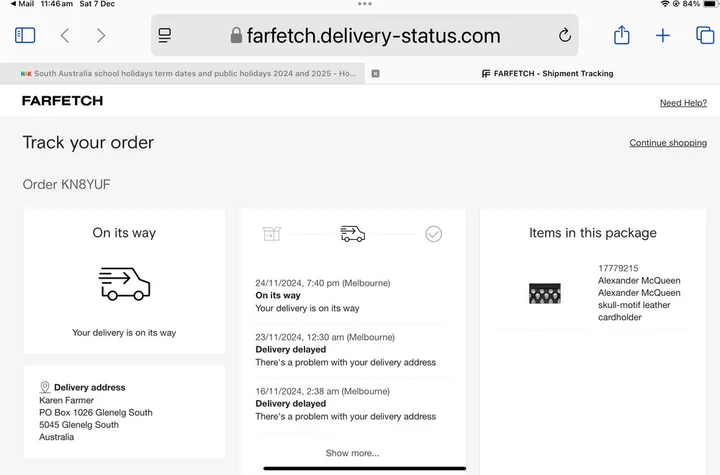The height and width of the screenshot is (475, 720).
Task: Return to Mail app via status bar
Action: (22, 4)
